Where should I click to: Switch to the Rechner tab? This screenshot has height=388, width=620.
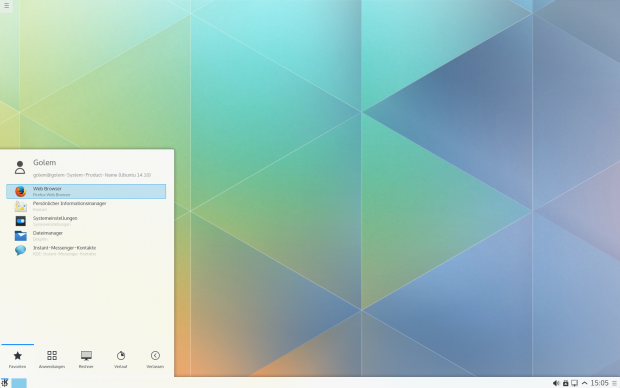pos(86,359)
